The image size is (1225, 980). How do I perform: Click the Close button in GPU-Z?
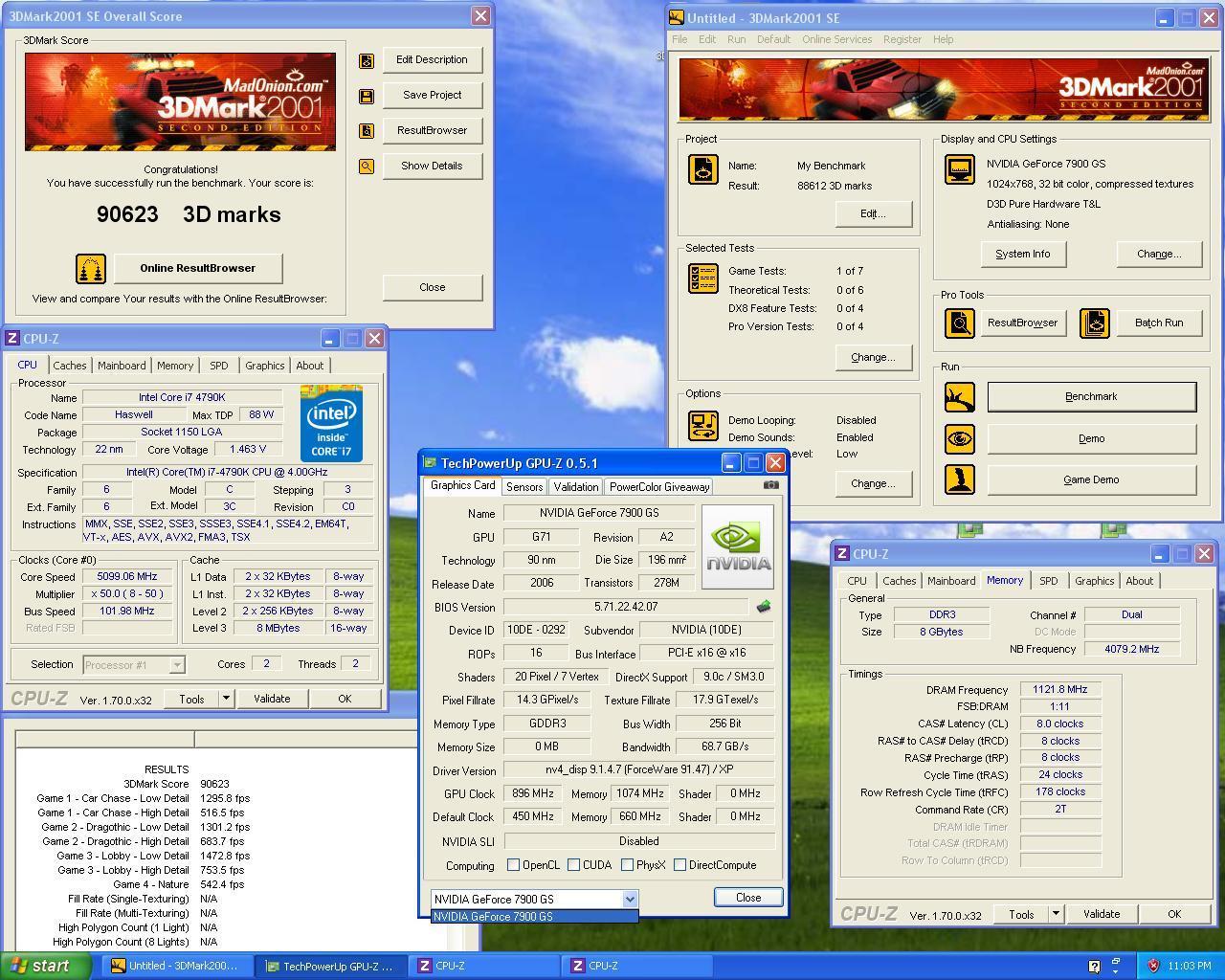tap(748, 898)
